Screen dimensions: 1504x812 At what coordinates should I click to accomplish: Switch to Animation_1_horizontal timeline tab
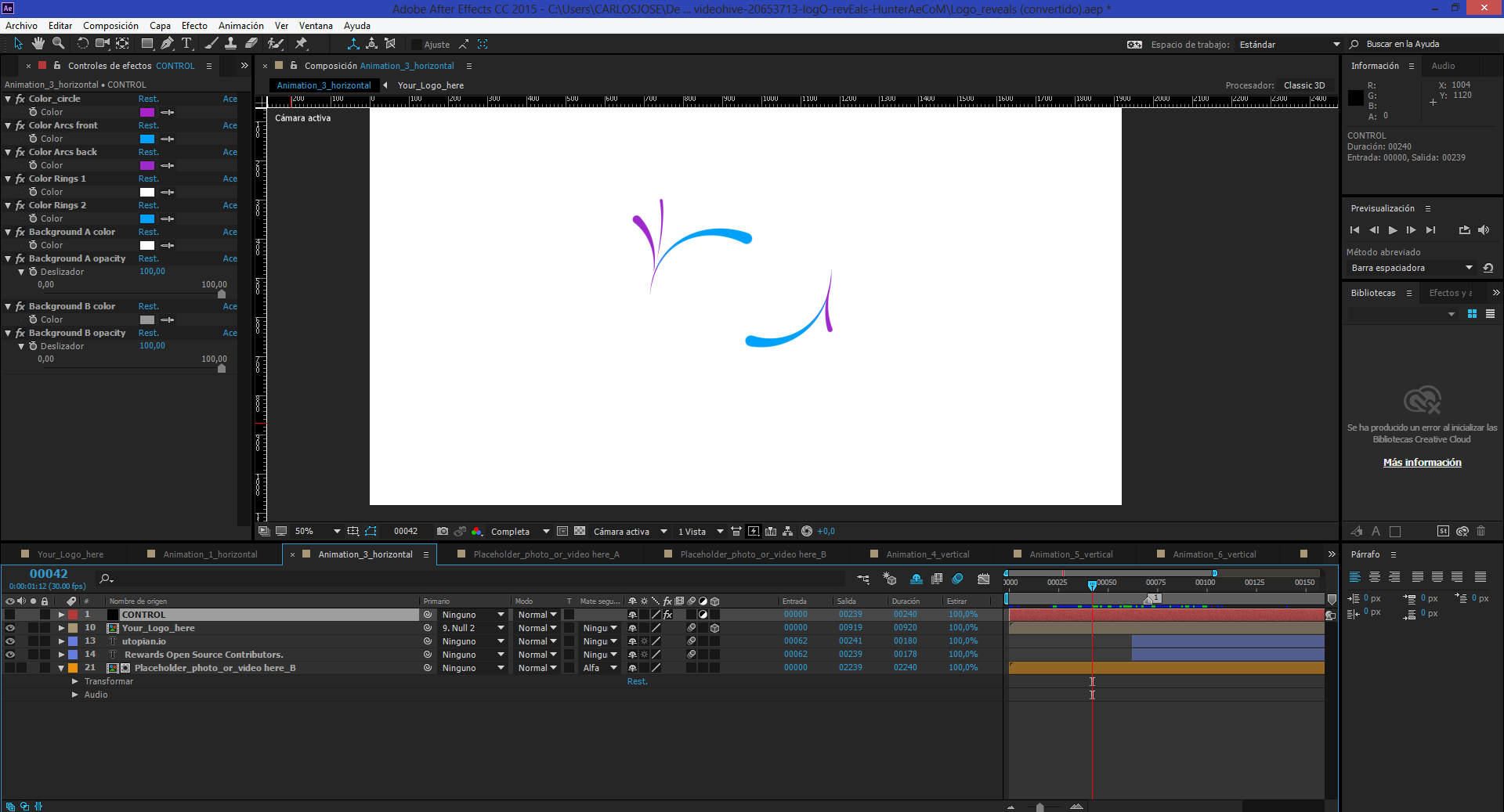(x=210, y=554)
